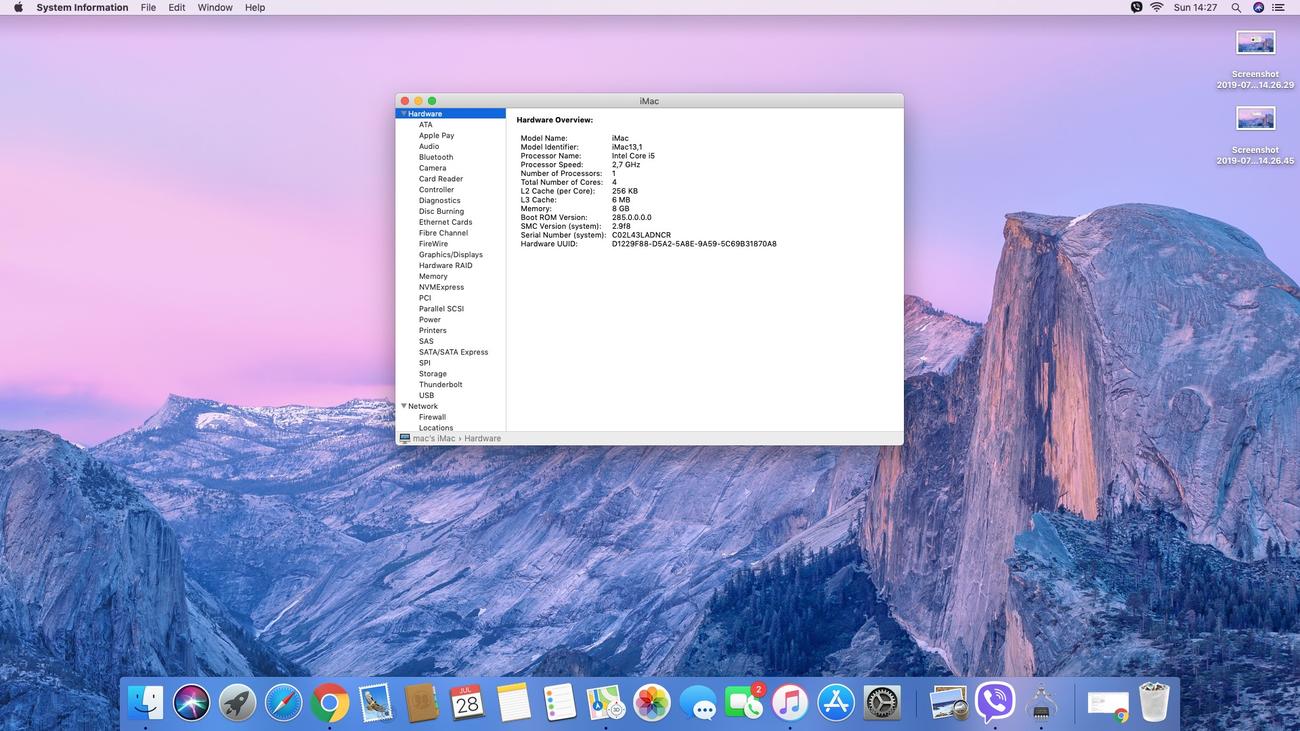Select Memory in the sidebar

pos(433,276)
